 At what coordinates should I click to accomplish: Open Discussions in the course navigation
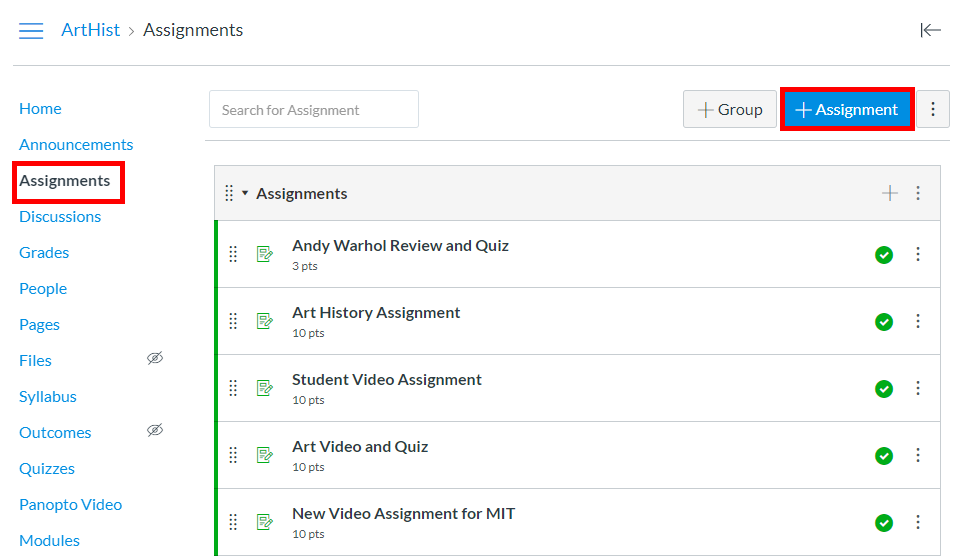pyautogui.click(x=60, y=216)
